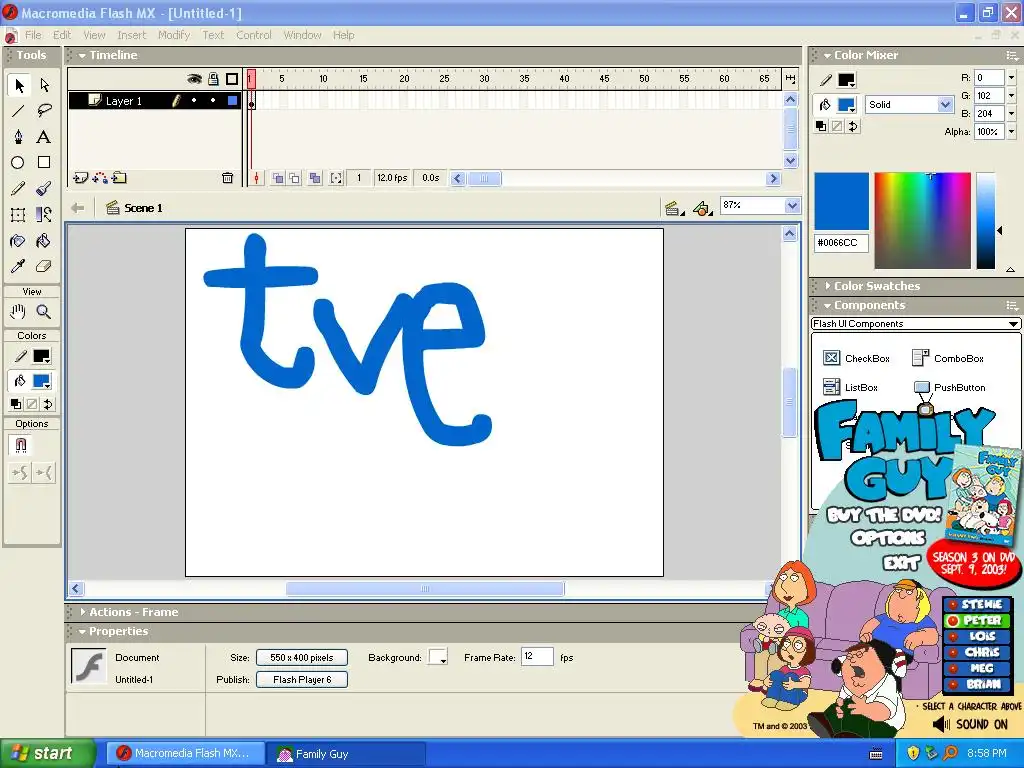Open the 87% stage zoom dropdown
The width and height of the screenshot is (1024, 768).
(792, 206)
